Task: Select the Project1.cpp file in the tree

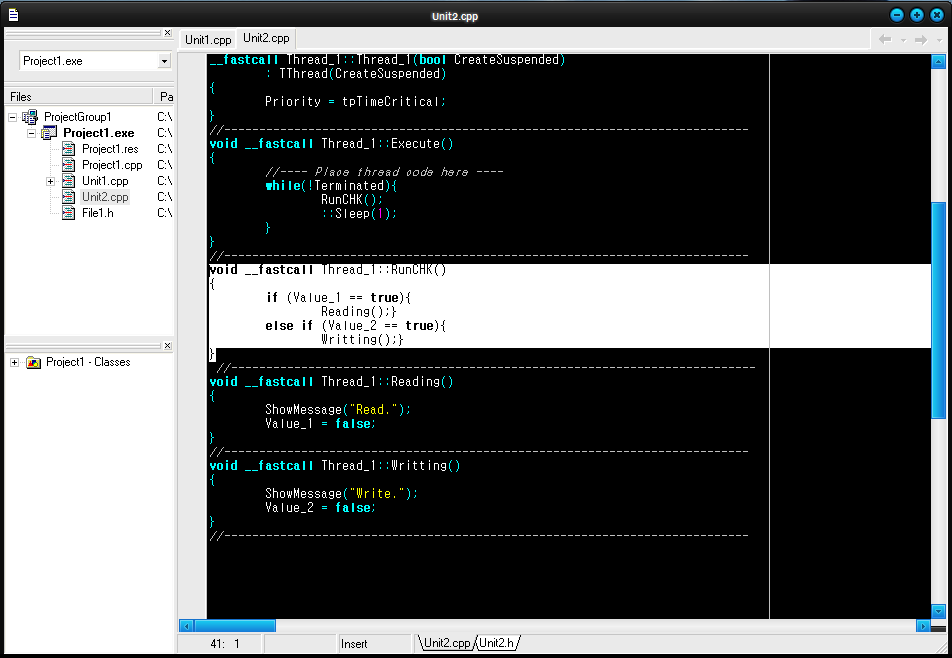Action: (x=111, y=165)
